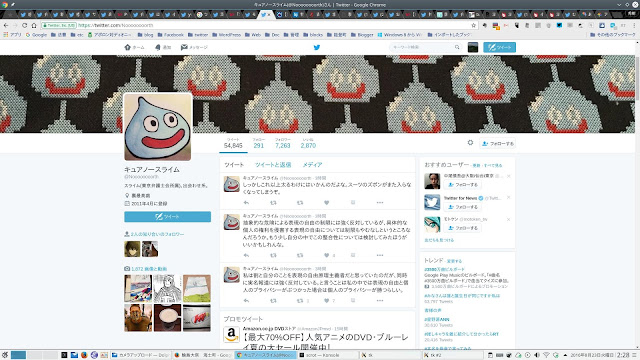Open the KDE application launcher in taskbar
The height and width of the screenshot is (360, 640).
[x=5, y=355]
